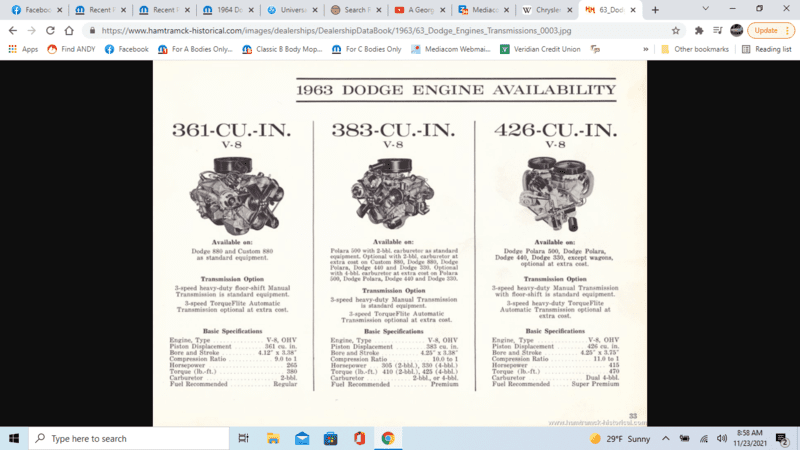This screenshot has width=800, height=450.
Task: Open File Explorer from the taskbar
Action: 273,438
